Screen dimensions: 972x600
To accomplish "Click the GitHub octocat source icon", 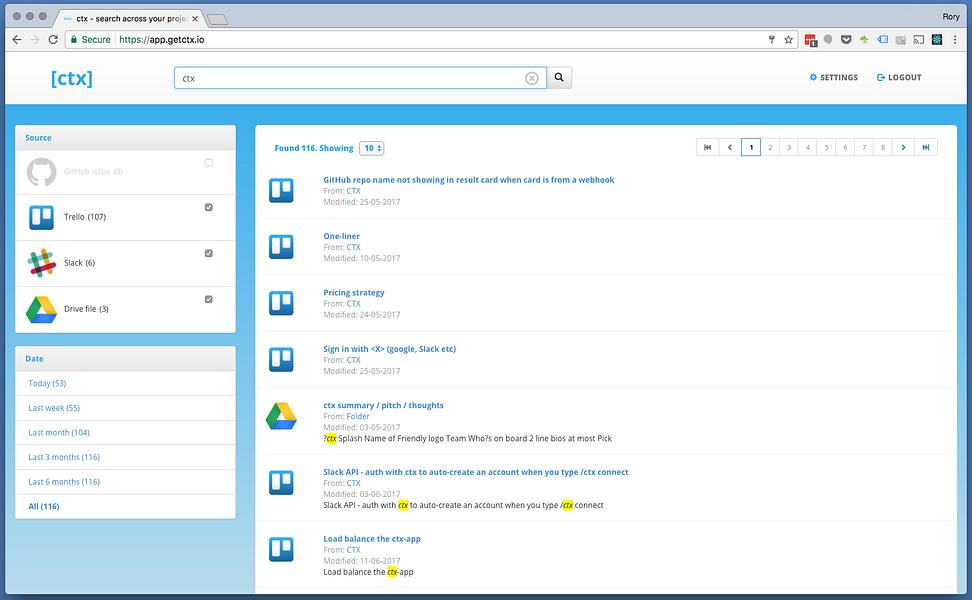I will pos(42,172).
